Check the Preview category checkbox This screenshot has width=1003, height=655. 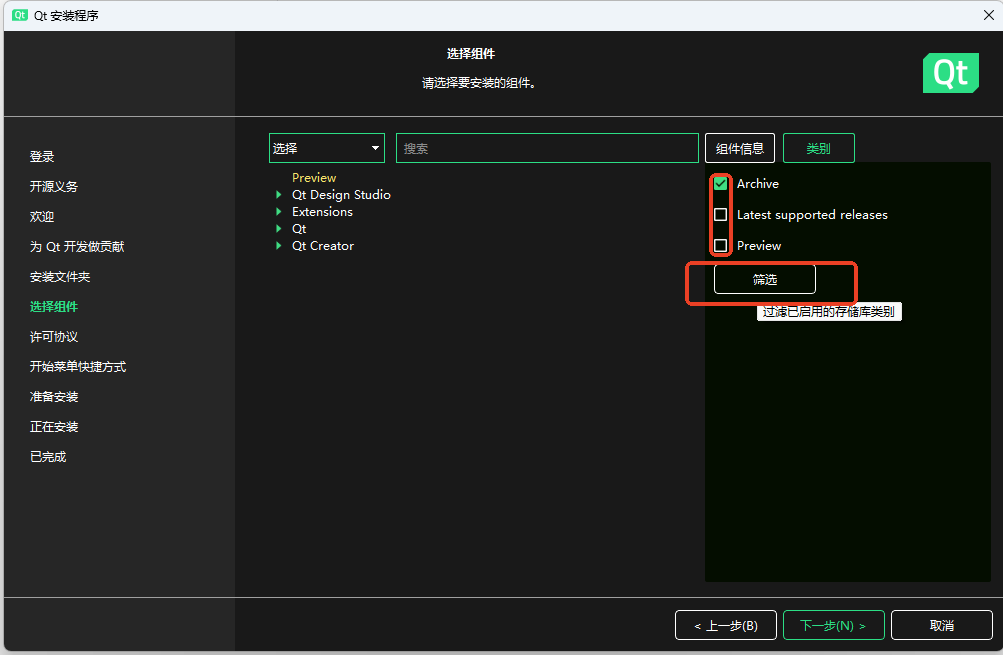(x=720, y=245)
